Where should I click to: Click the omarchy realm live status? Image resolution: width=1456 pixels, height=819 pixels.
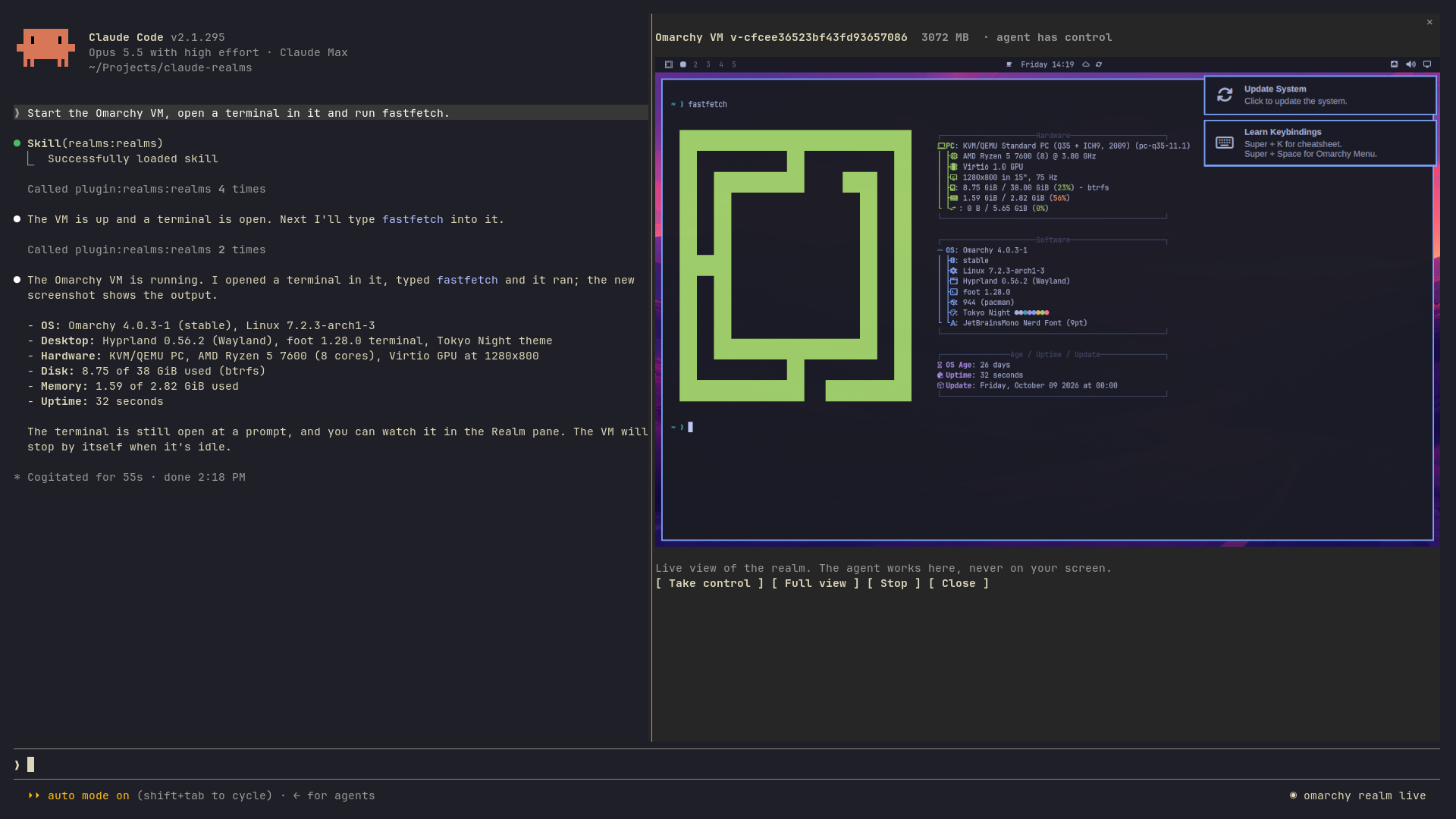pyautogui.click(x=1358, y=795)
